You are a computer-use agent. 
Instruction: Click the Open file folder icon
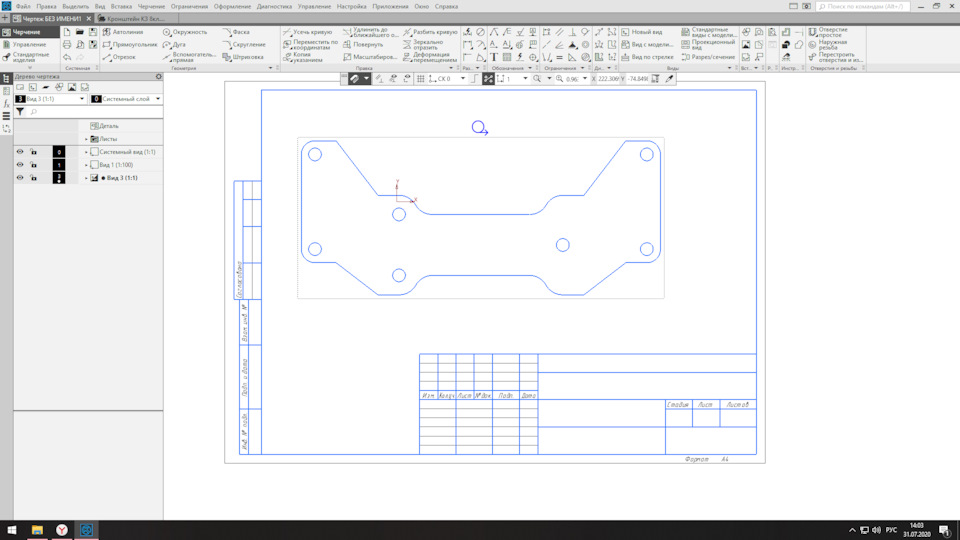(80, 32)
